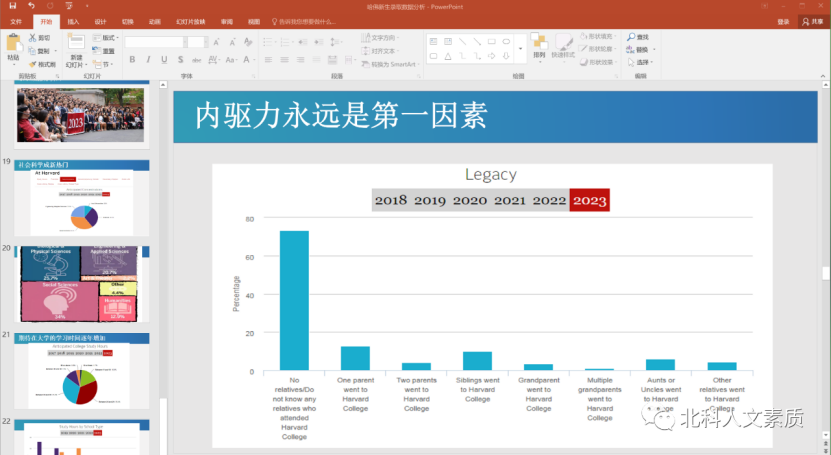Viewport: 831px width, 455px height.
Task: Open the Select dropdown in editing group
Action: (641, 62)
